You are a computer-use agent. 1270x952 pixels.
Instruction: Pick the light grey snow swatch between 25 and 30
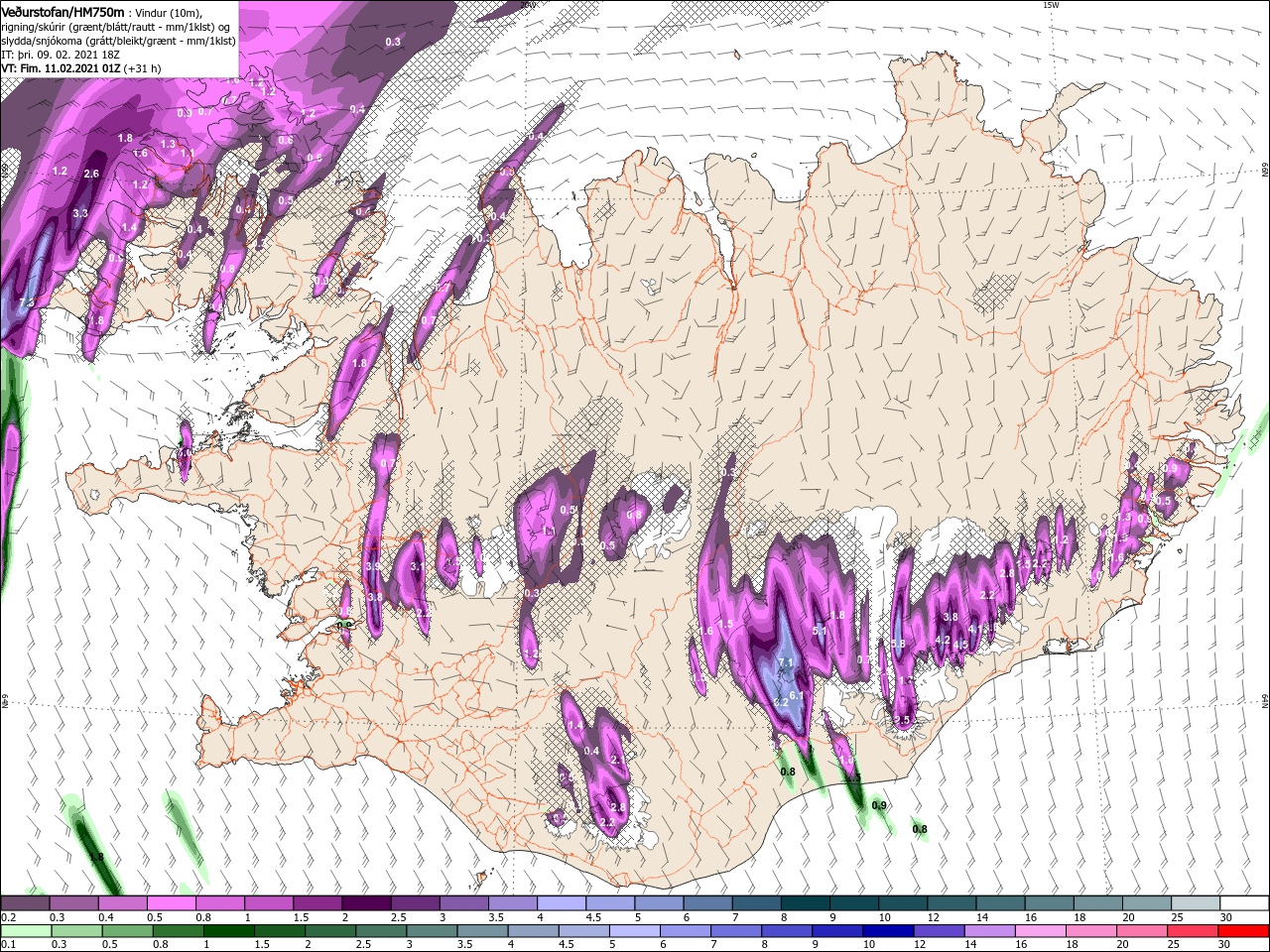[1196, 903]
